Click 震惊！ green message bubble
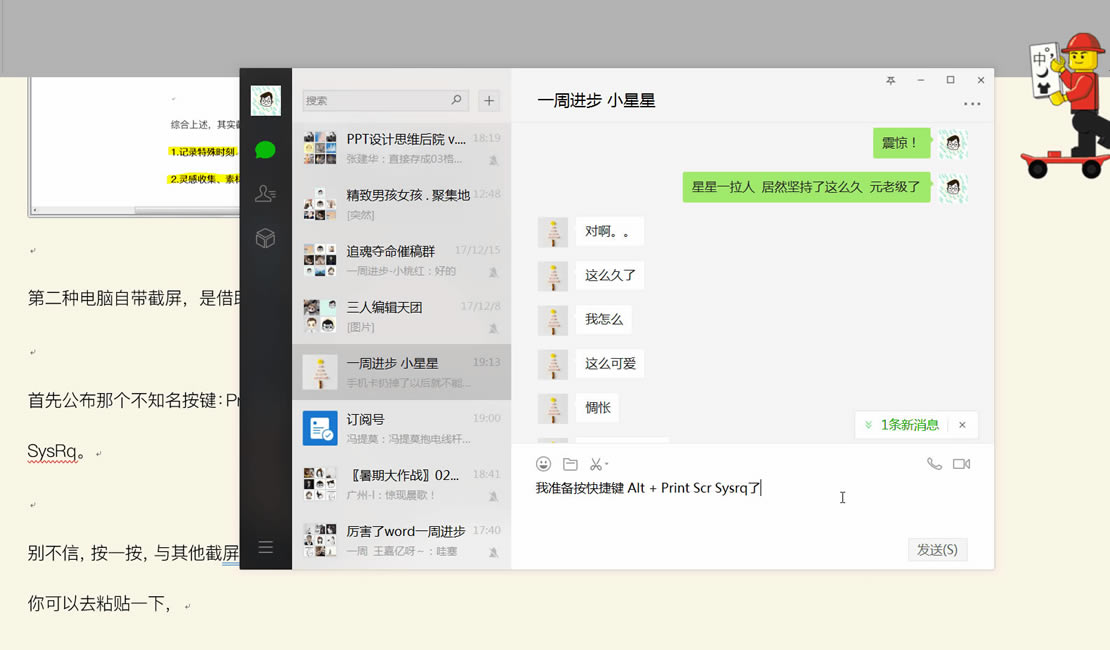The height and width of the screenshot is (650, 1110). coord(901,143)
